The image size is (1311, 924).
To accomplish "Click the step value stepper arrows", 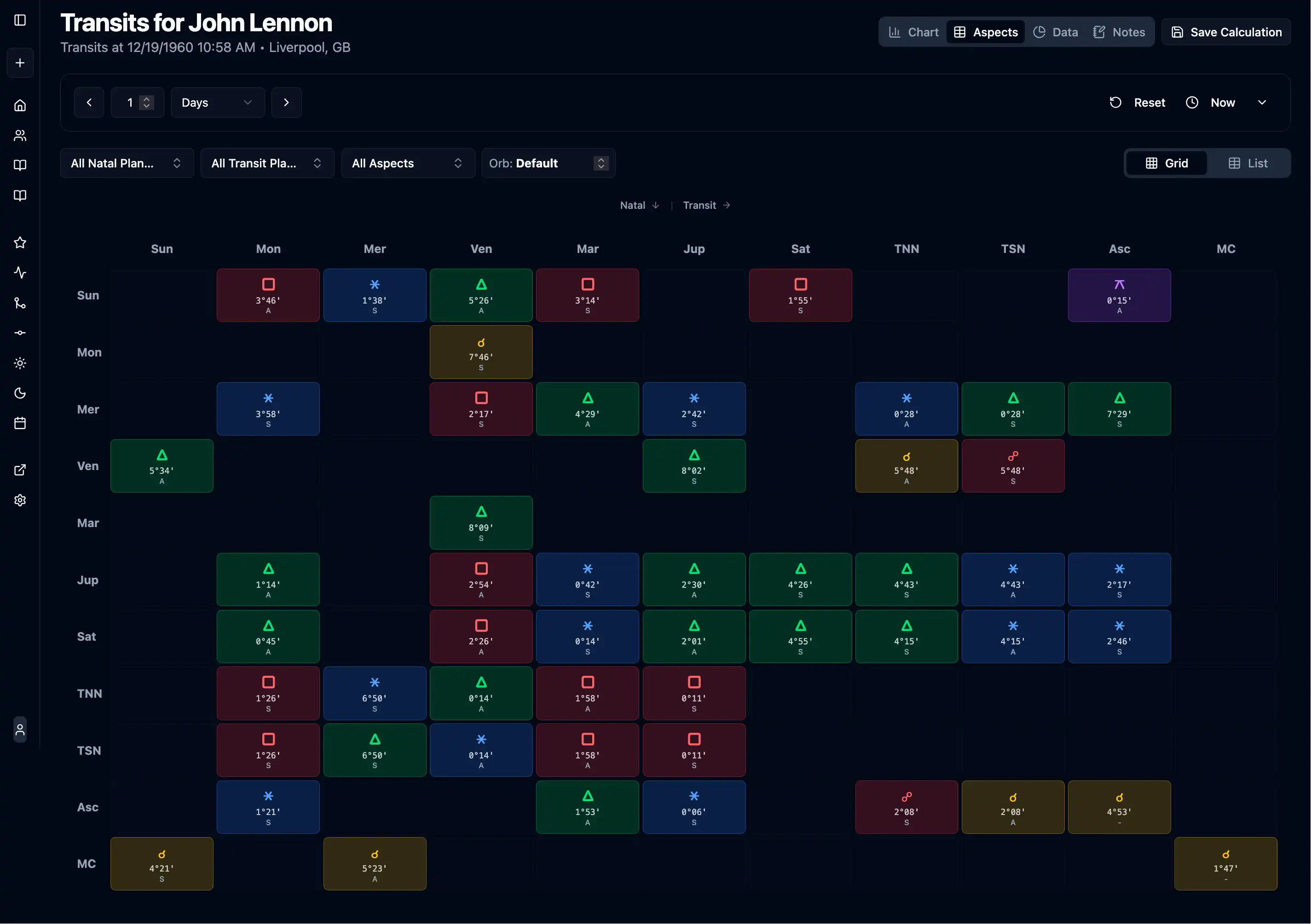I will tap(147, 103).
